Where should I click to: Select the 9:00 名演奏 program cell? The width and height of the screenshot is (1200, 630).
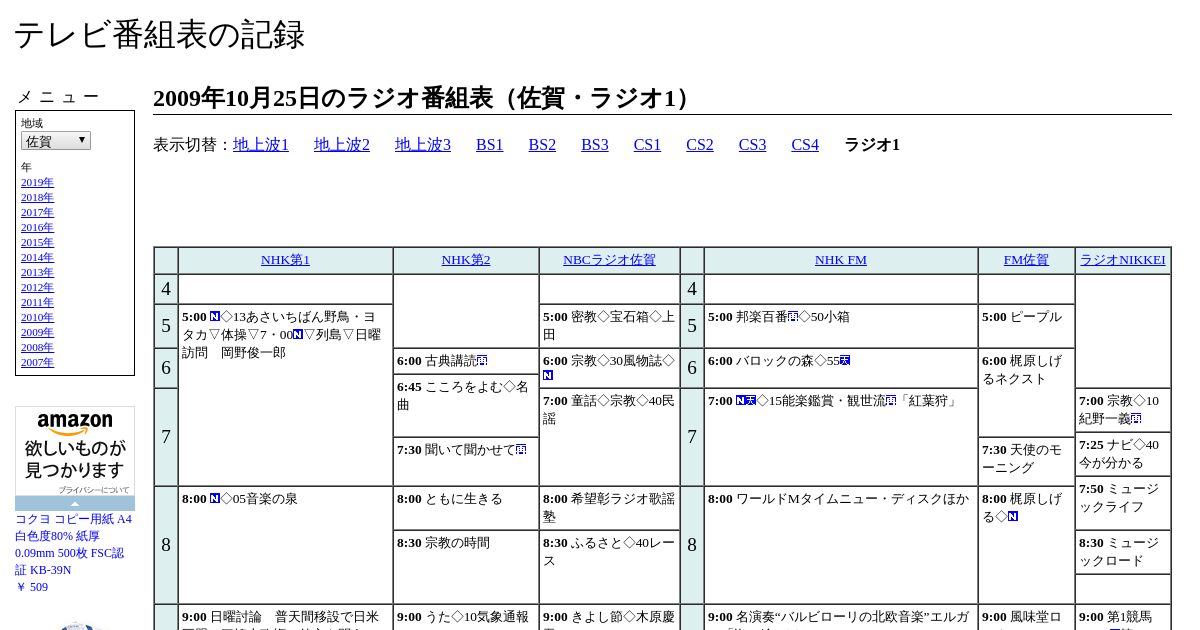tap(841, 618)
